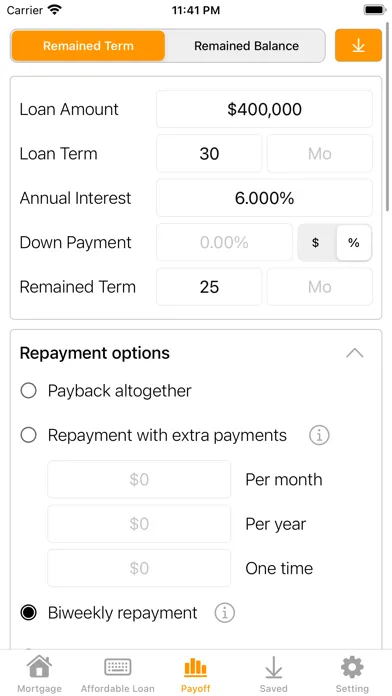Select Repayment with extra payments option

28,435
